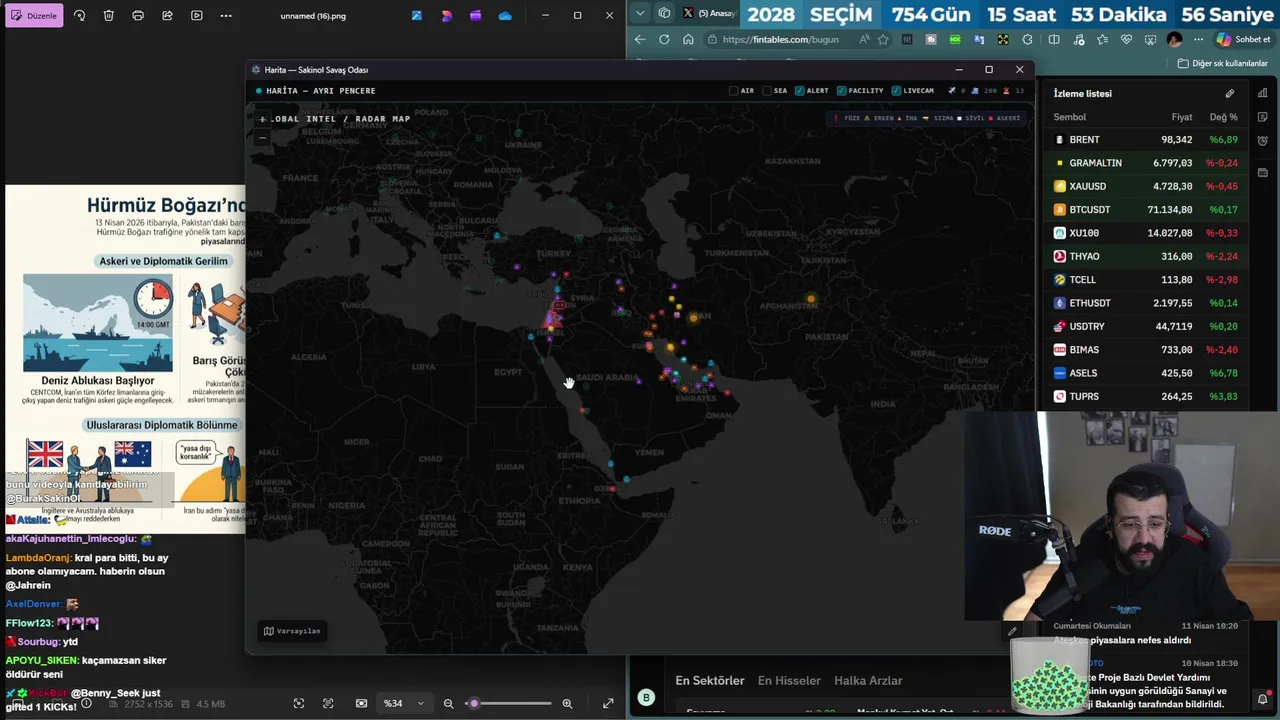
Task: Select the Halka Arzlar tab
Action: (868, 681)
